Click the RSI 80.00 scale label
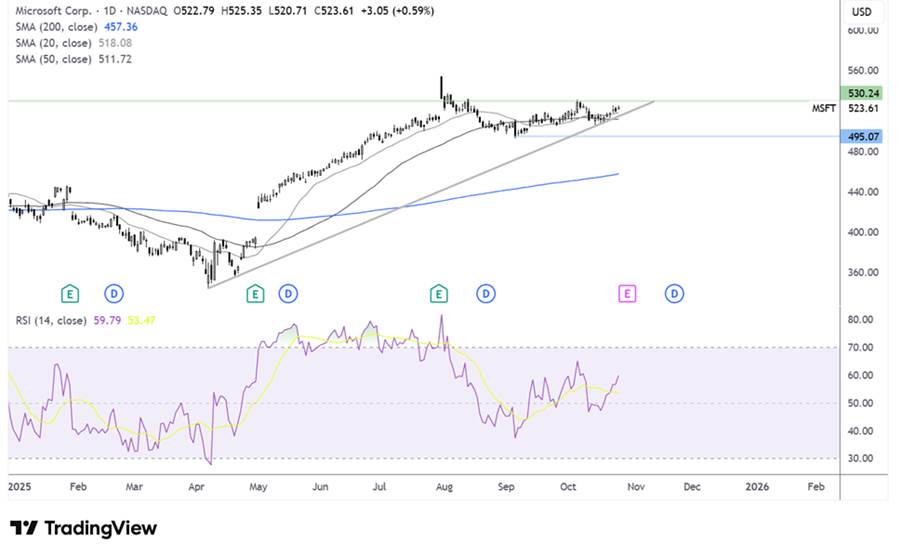902x556 pixels. [x=860, y=320]
